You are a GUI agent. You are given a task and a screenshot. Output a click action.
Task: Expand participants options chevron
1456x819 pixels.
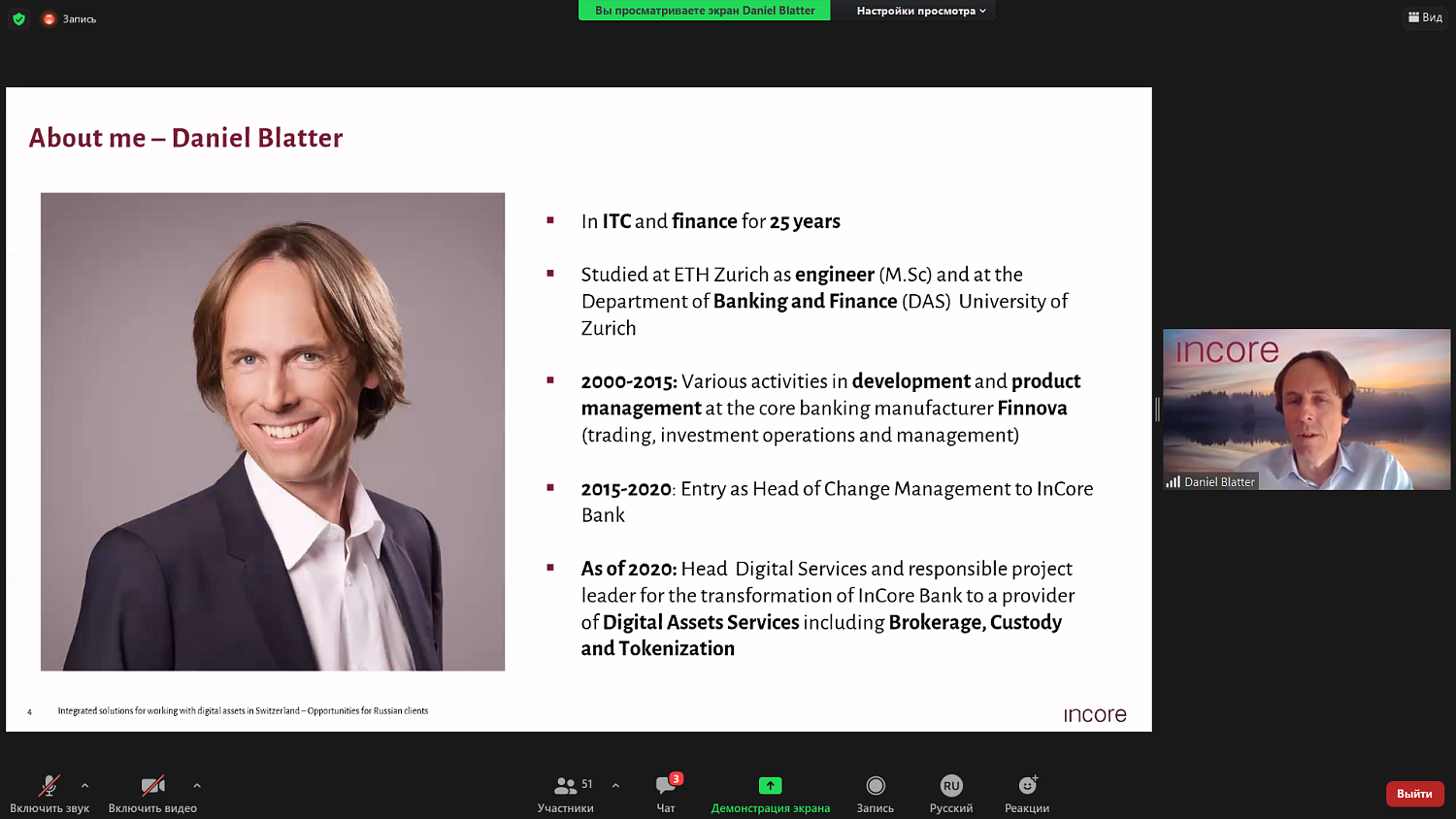tap(615, 785)
